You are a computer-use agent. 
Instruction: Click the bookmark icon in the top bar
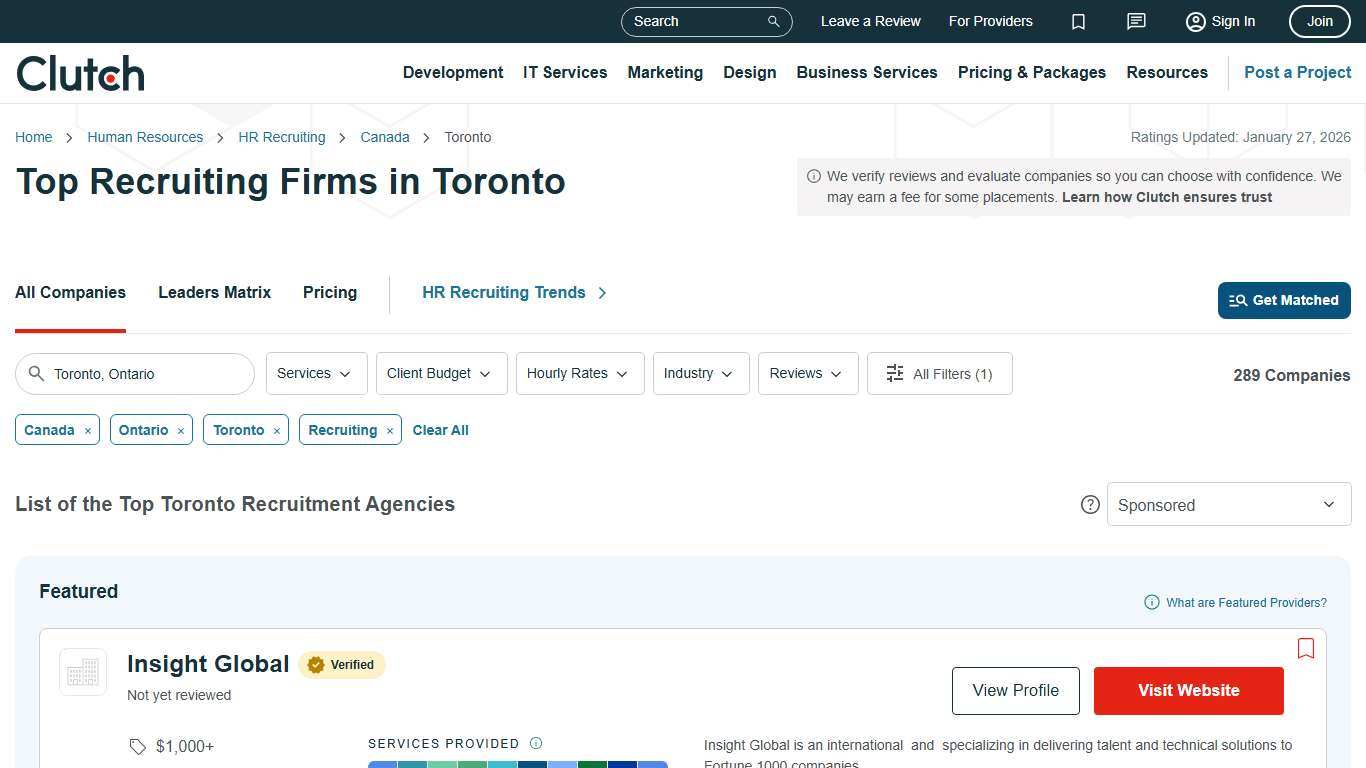pos(1078,21)
